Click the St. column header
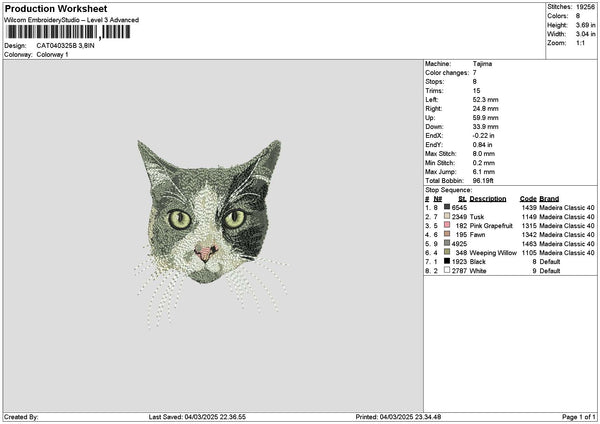This screenshot has height=424, width=600. point(462,199)
